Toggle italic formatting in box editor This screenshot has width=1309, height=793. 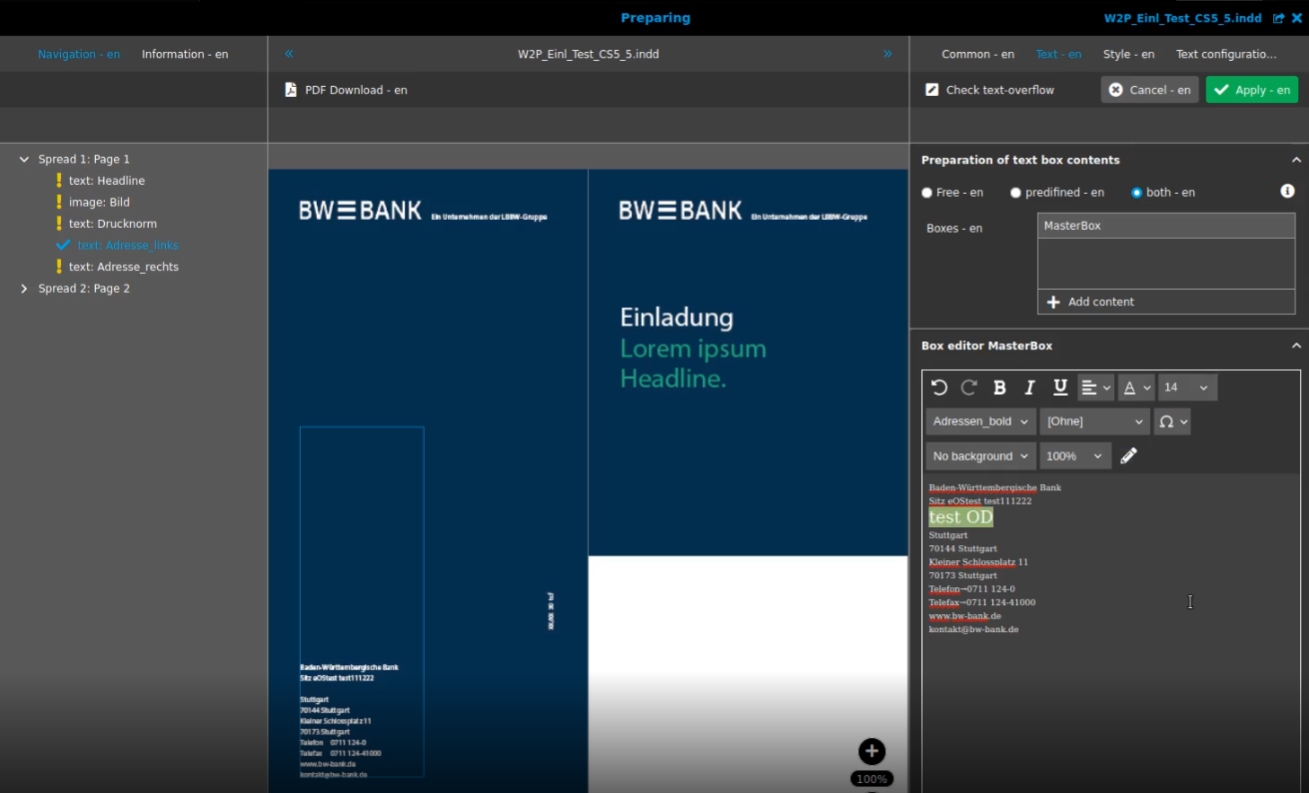pos(1029,388)
